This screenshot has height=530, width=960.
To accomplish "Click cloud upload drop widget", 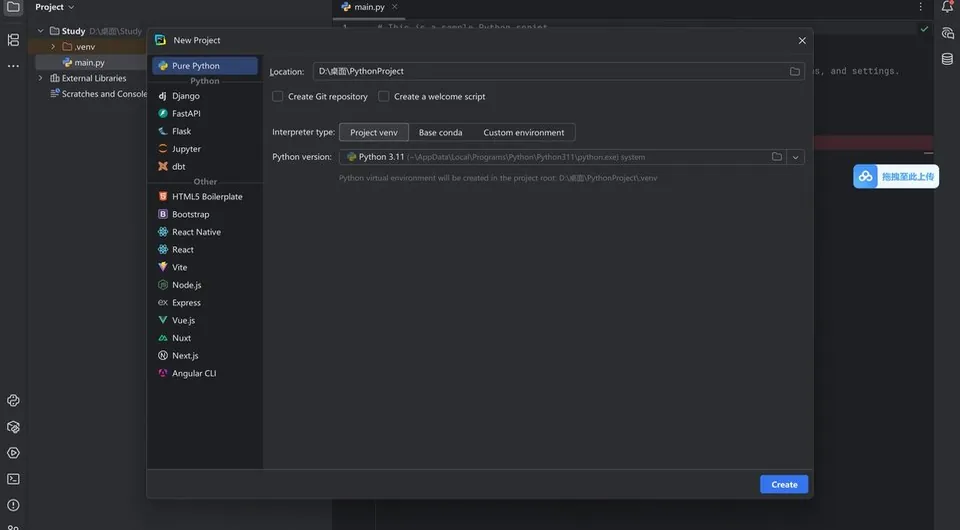I will (x=896, y=177).
